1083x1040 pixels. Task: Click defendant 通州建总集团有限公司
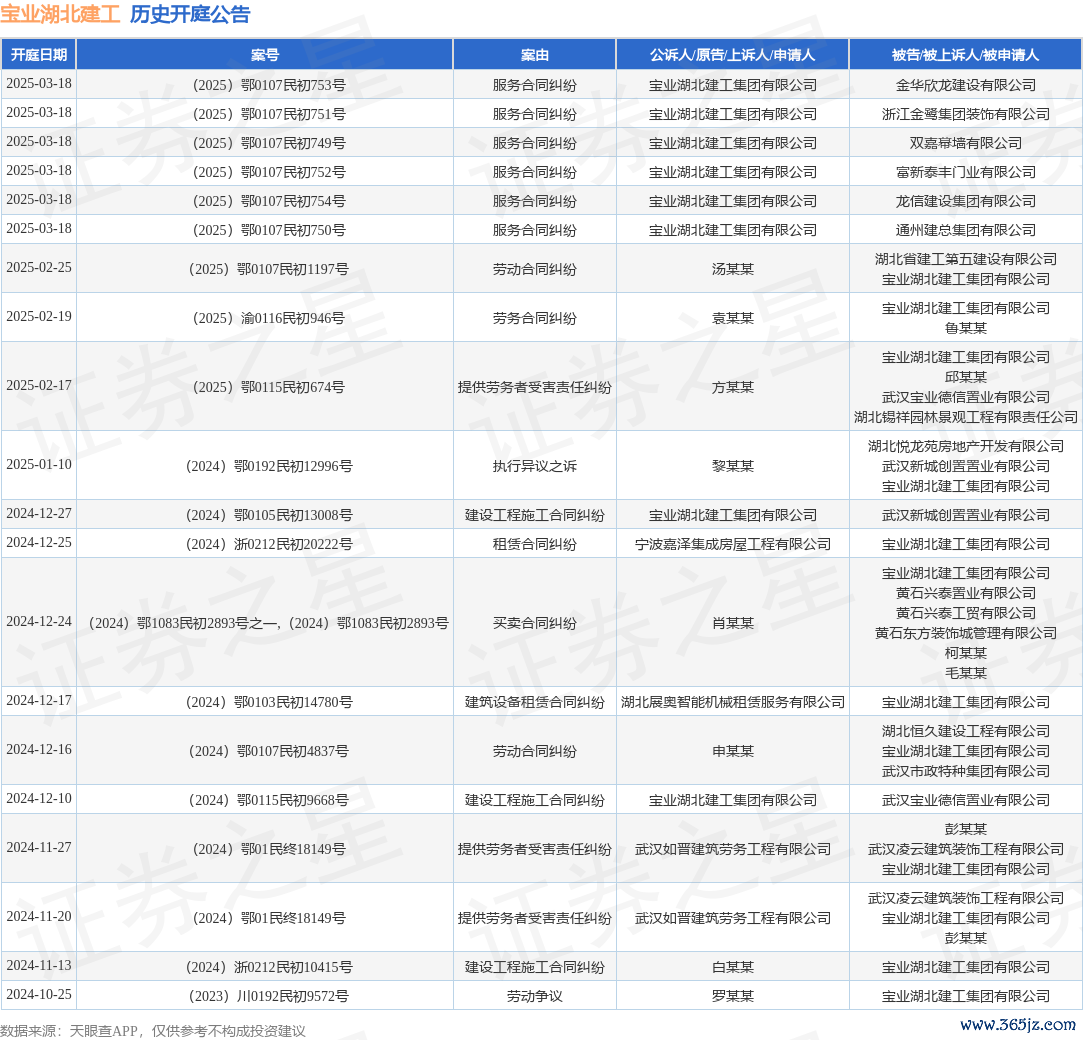coord(966,230)
